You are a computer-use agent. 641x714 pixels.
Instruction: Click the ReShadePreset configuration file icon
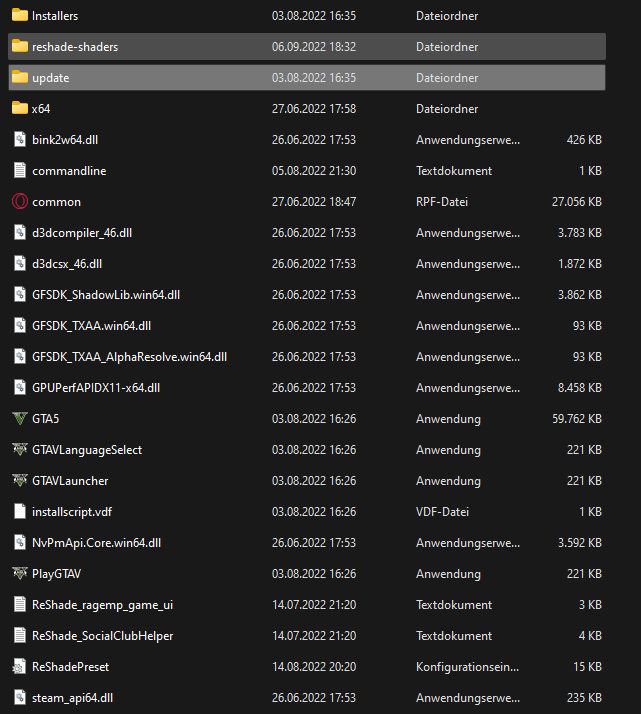click(x=20, y=667)
